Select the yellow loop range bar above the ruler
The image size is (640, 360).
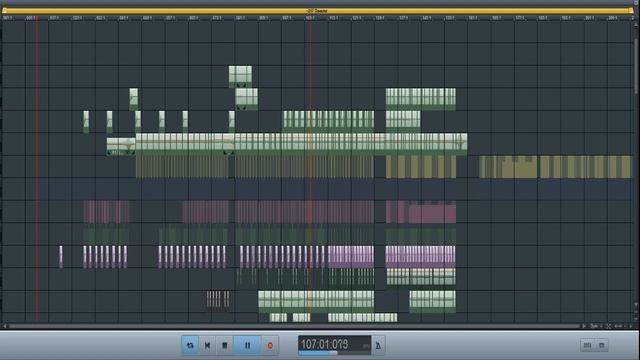click(317, 11)
